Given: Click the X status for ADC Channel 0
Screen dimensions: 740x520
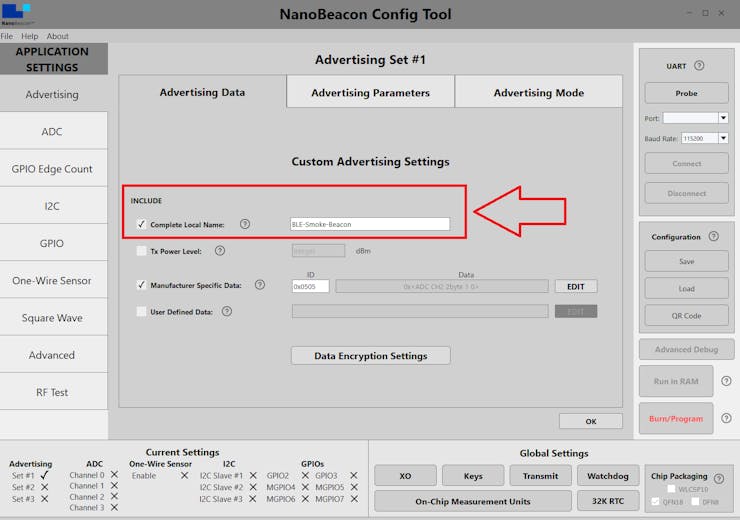Looking at the screenshot, I should pyautogui.click(x=114, y=474).
